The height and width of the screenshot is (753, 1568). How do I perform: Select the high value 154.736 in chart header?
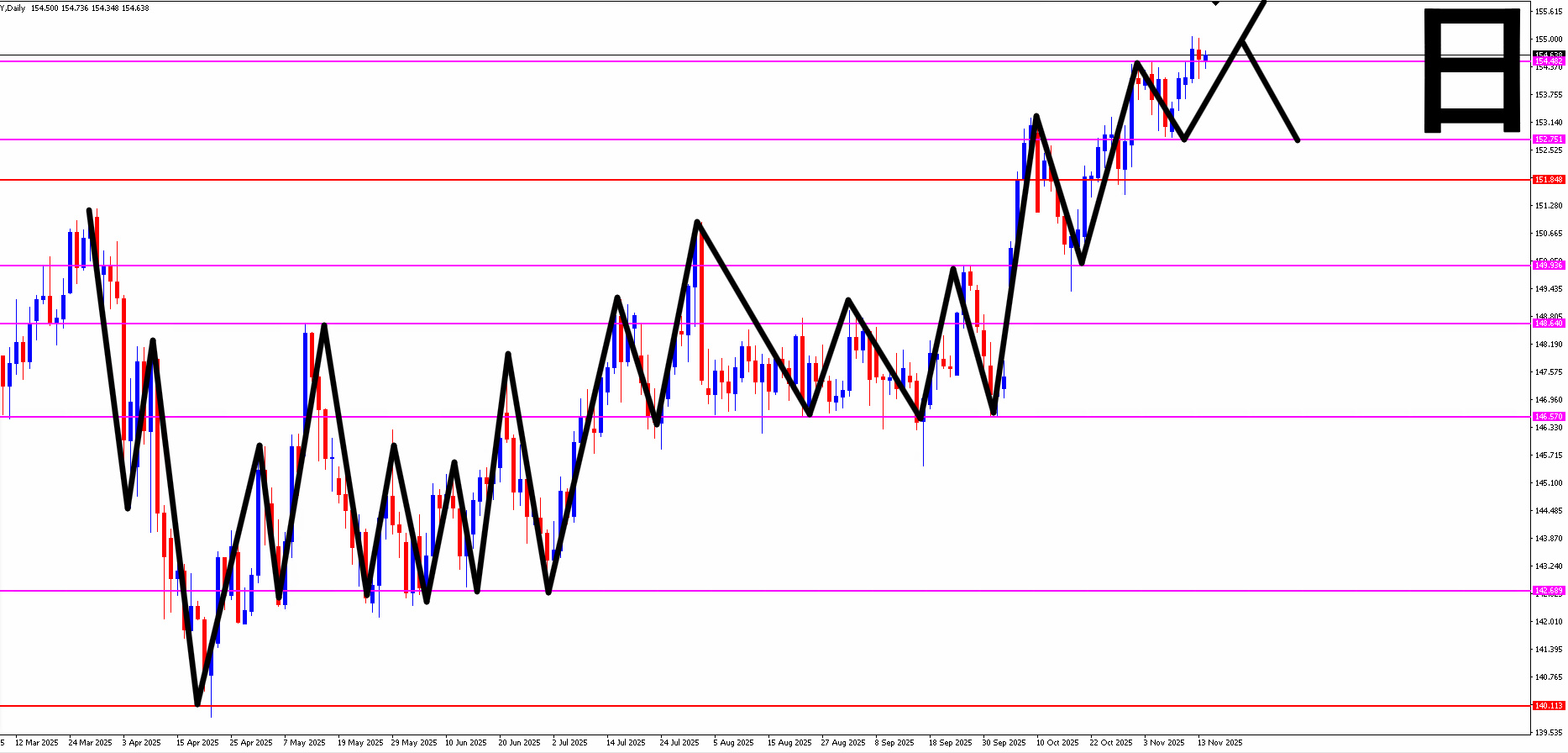click(x=75, y=8)
